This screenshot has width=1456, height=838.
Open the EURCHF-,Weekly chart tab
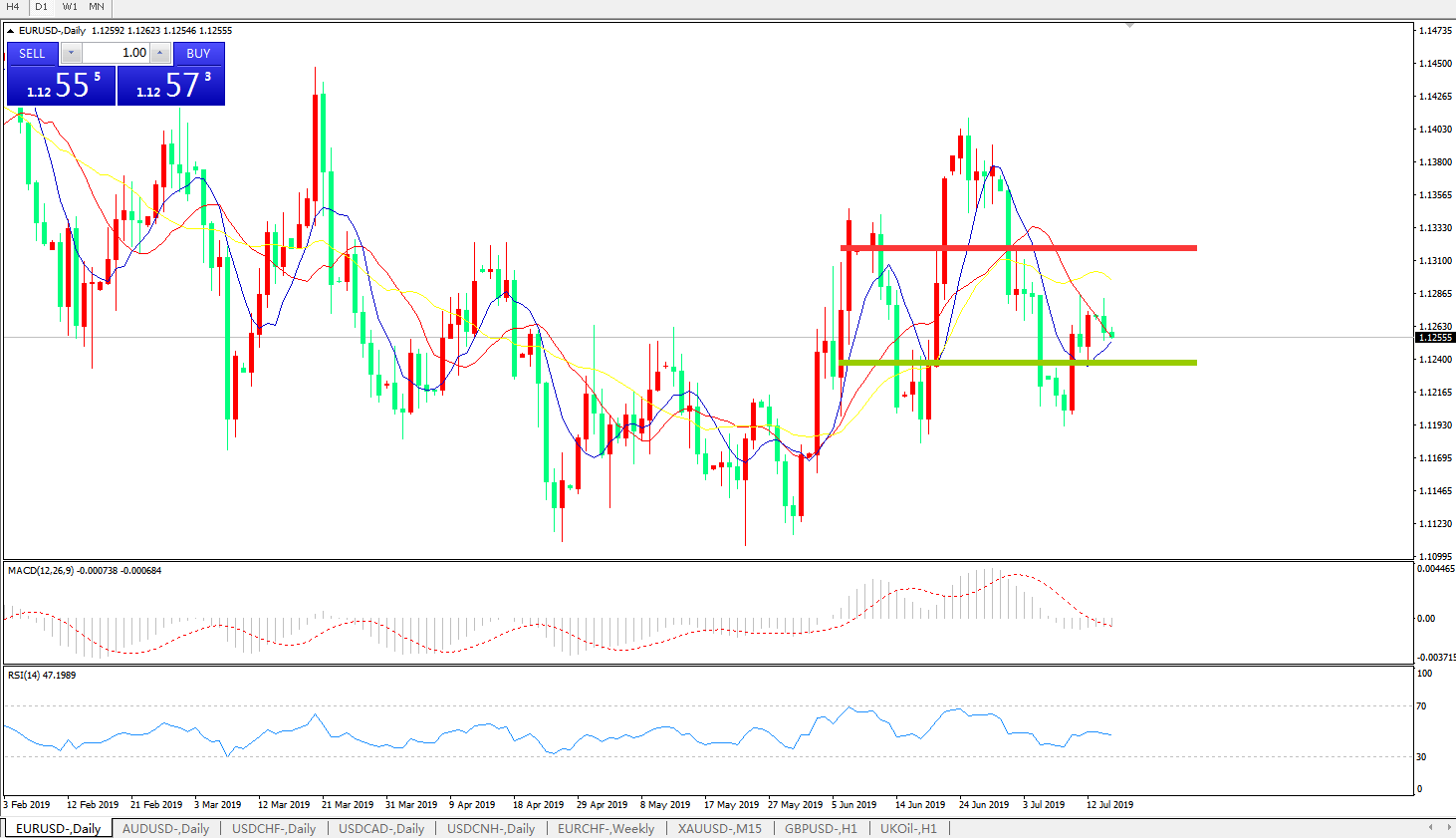point(606,828)
